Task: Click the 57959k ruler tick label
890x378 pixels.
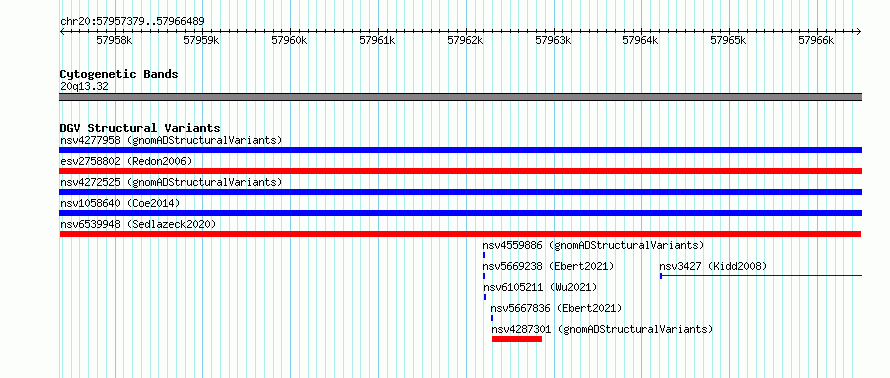Action: 202,40
